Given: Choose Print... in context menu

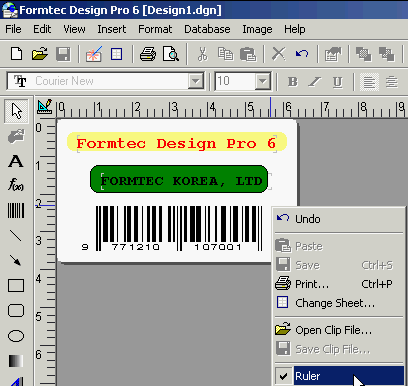Looking at the screenshot, I should [x=339, y=284].
